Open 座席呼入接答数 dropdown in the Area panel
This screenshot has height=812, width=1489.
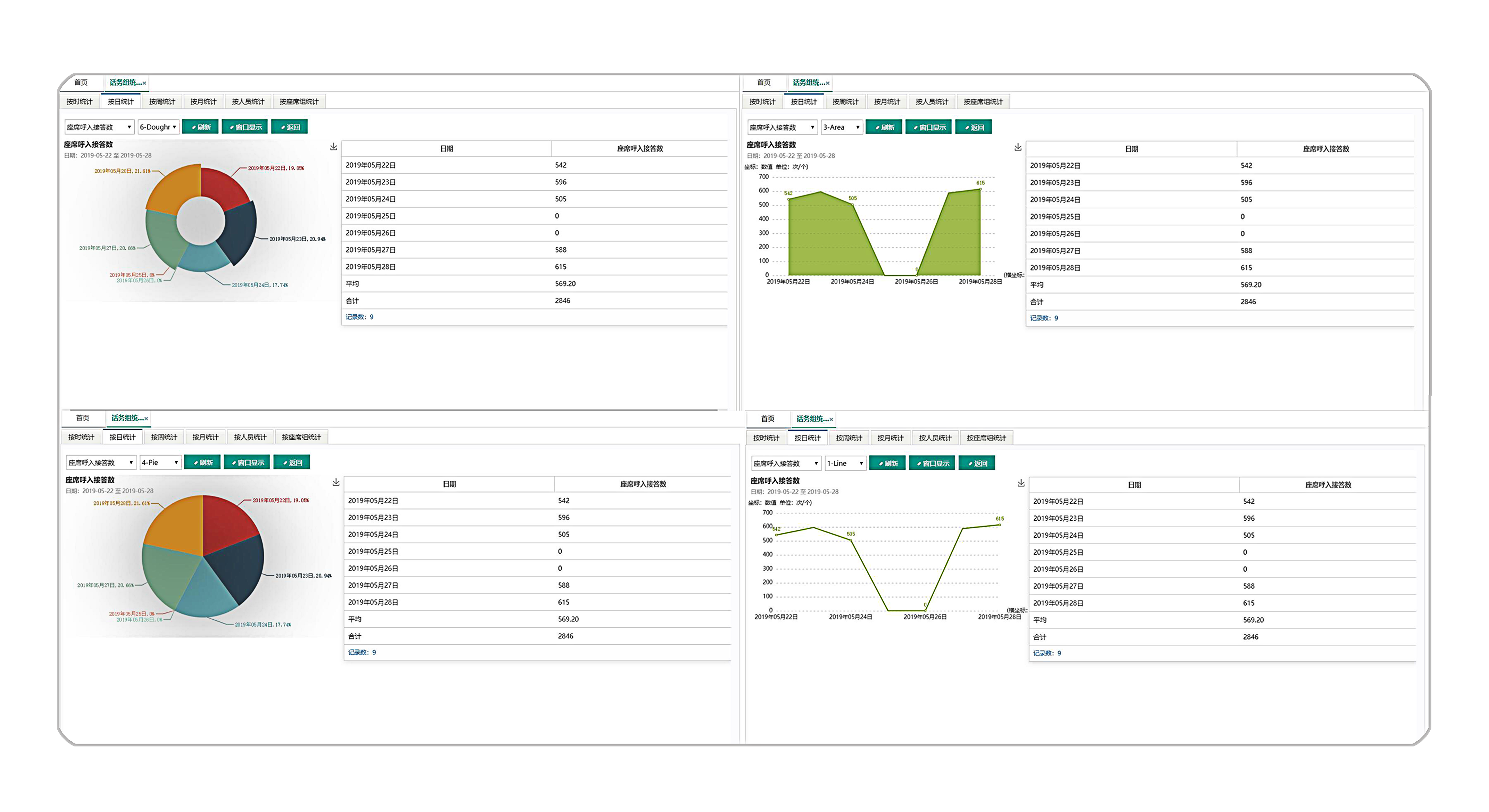[x=782, y=127]
